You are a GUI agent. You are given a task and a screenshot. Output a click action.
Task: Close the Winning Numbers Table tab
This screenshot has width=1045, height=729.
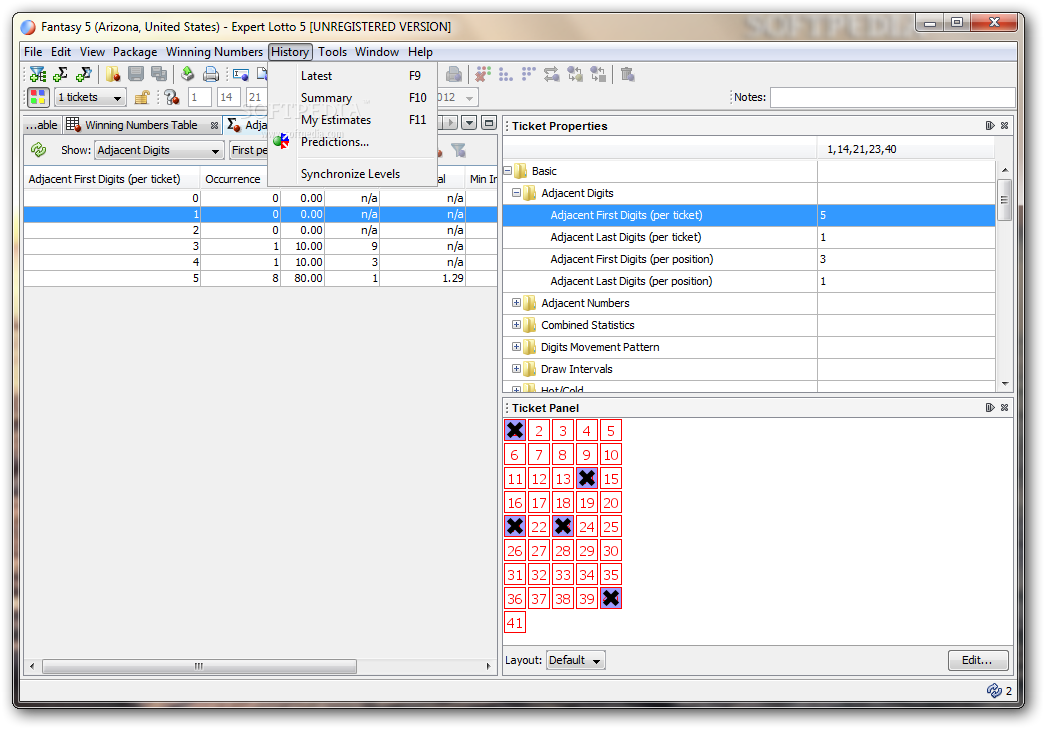[x=214, y=125]
